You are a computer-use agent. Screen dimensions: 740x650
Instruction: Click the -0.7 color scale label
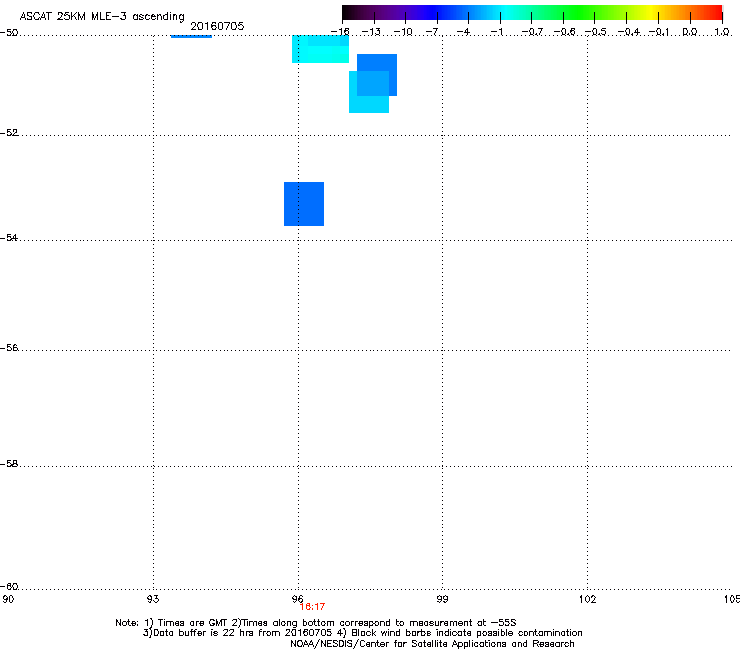point(532,32)
